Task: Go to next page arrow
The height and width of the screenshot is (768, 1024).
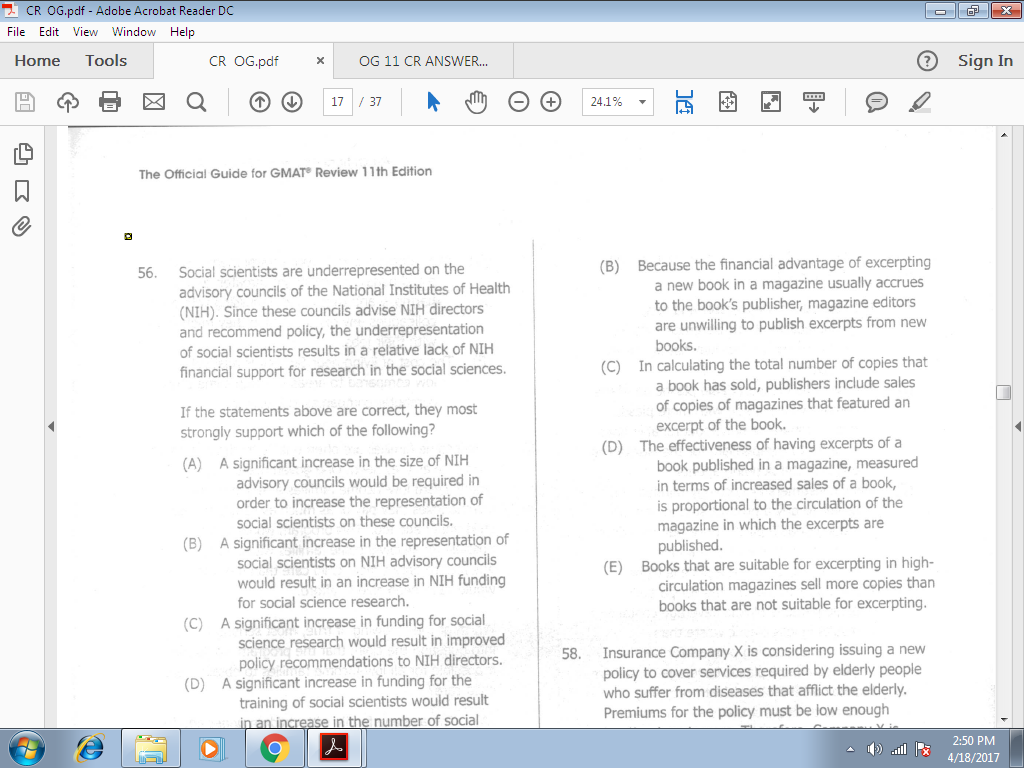Action: point(292,102)
